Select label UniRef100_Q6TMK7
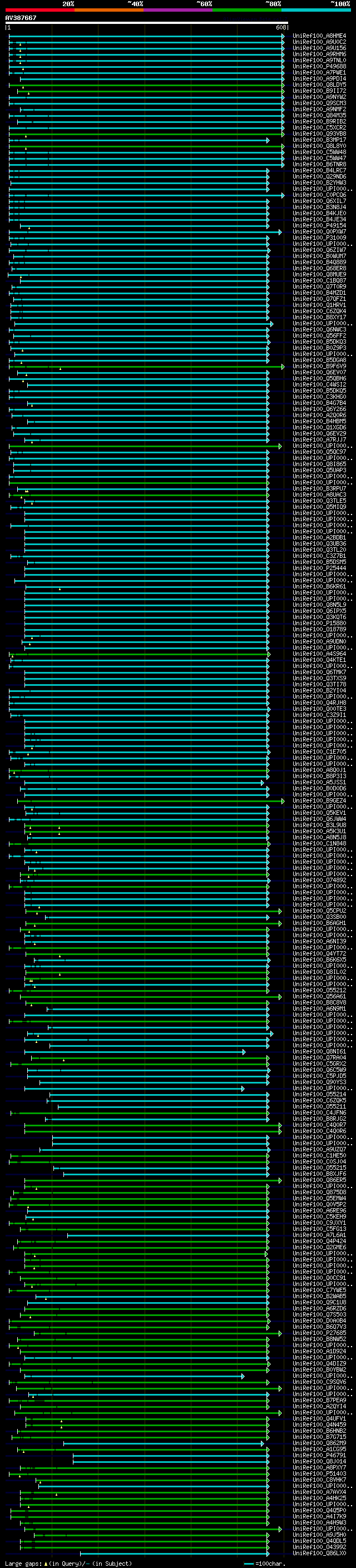The width and height of the screenshot is (356, 1568). tap(319, 672)
